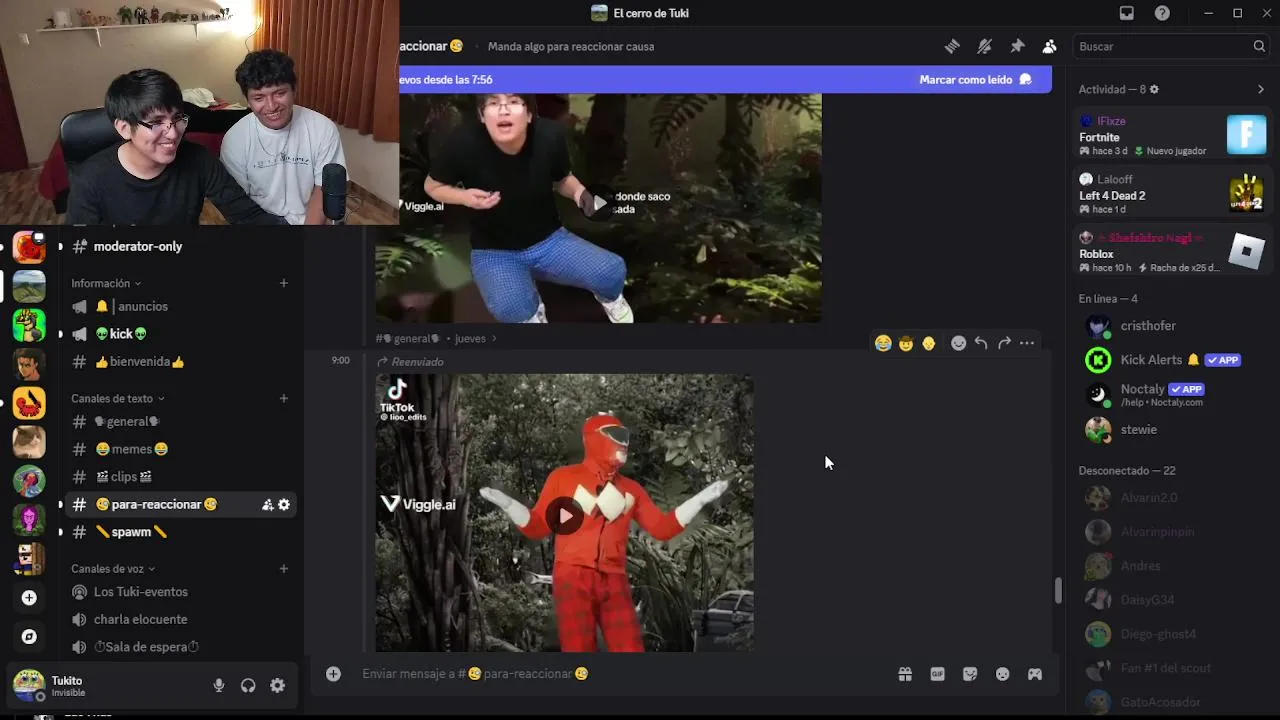This screenshot has width=1280, height=720.
Task: Reply to message arrow icon
Action: 981,343
